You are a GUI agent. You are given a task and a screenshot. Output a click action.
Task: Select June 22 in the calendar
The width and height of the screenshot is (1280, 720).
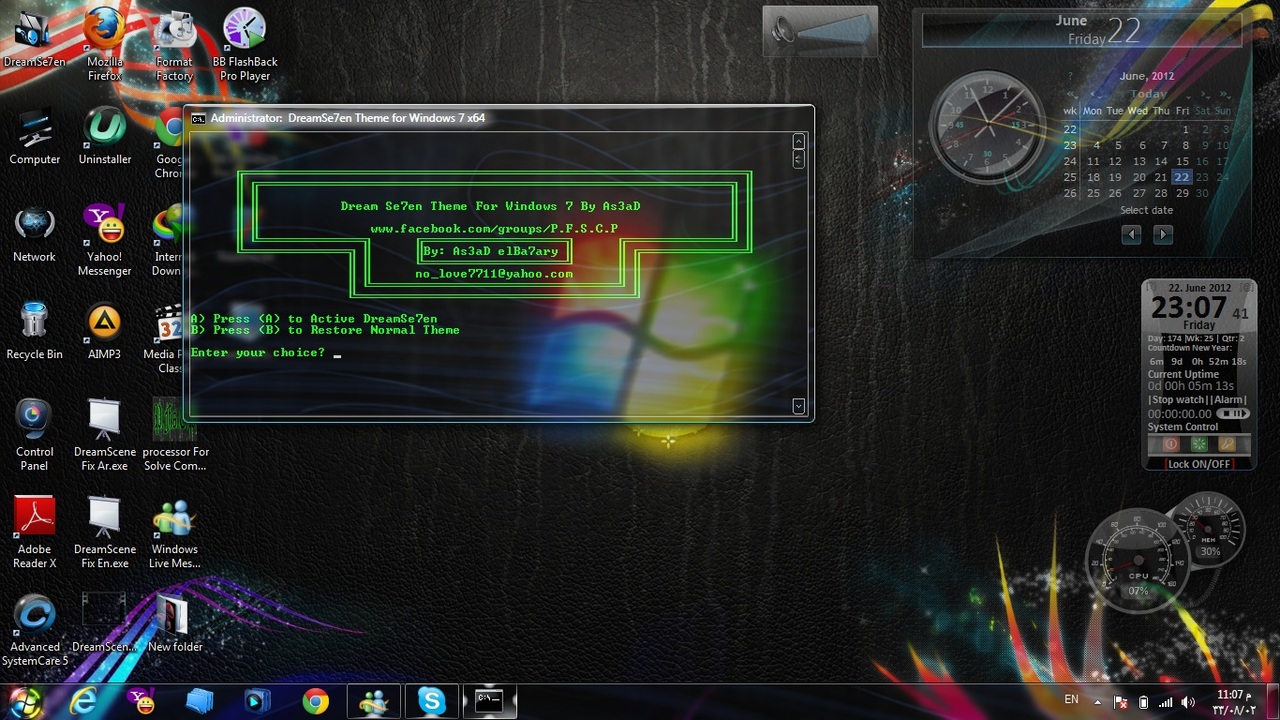click(x=1182, y=177)
